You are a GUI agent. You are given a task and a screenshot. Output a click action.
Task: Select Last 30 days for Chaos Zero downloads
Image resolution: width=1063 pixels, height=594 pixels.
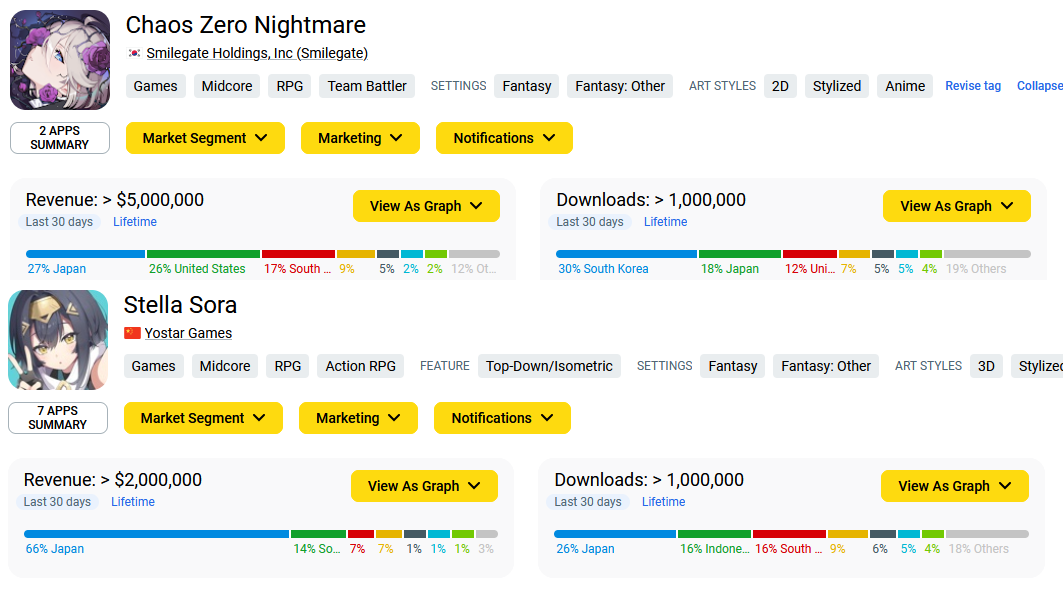tap(590, 222)
